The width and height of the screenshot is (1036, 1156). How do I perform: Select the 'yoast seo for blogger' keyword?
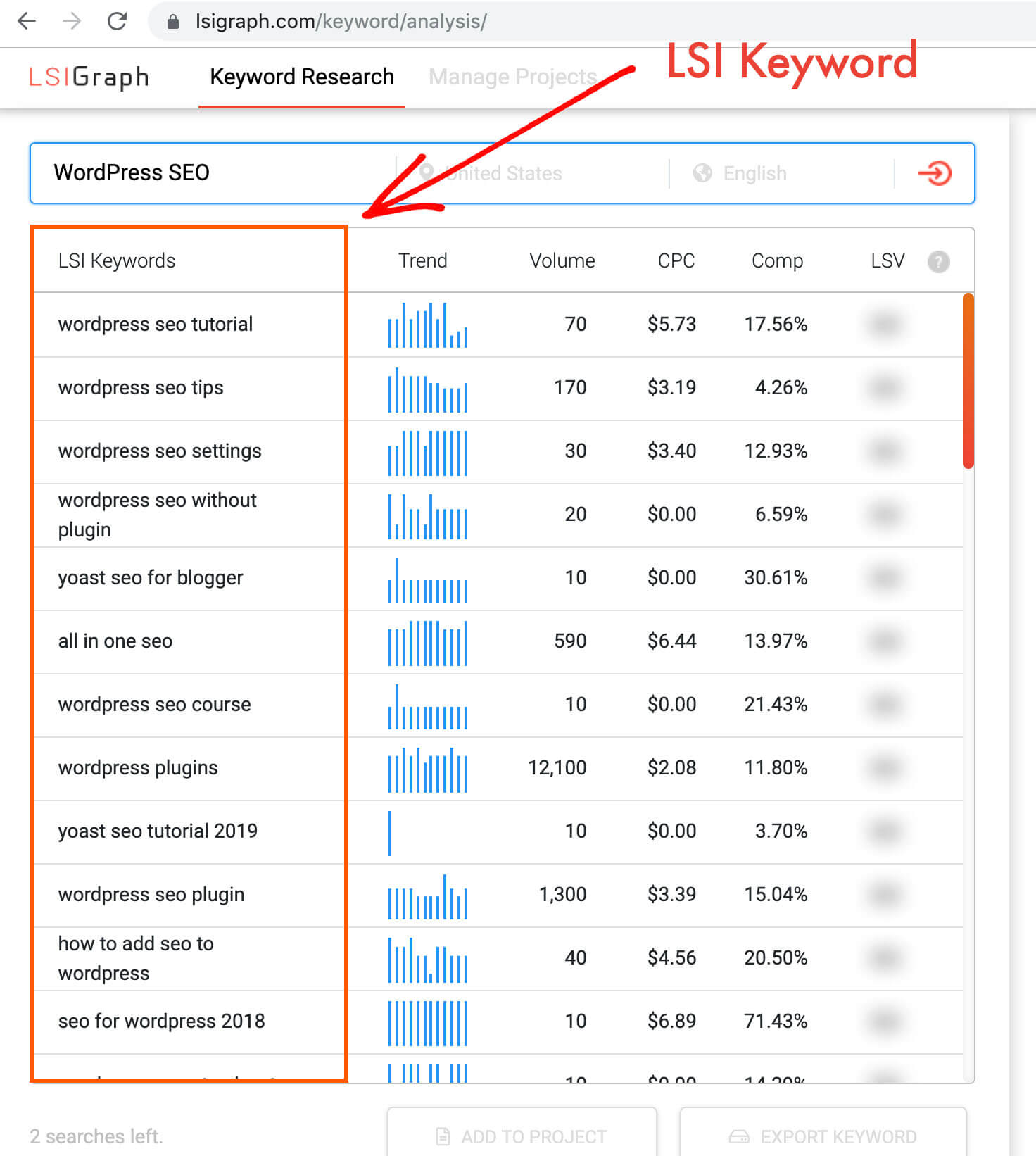(x=151, y=577)
